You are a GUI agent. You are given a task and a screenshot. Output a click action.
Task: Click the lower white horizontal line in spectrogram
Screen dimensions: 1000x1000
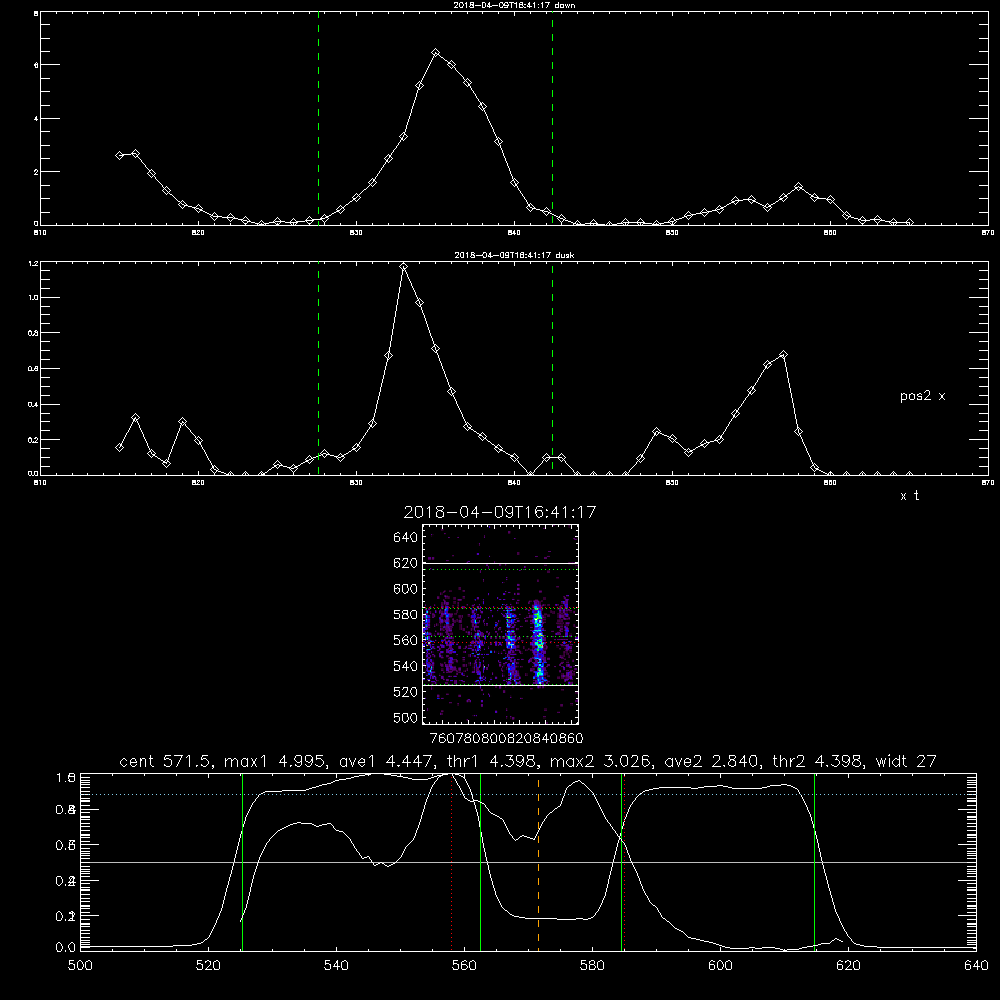(x=501, y=685)
